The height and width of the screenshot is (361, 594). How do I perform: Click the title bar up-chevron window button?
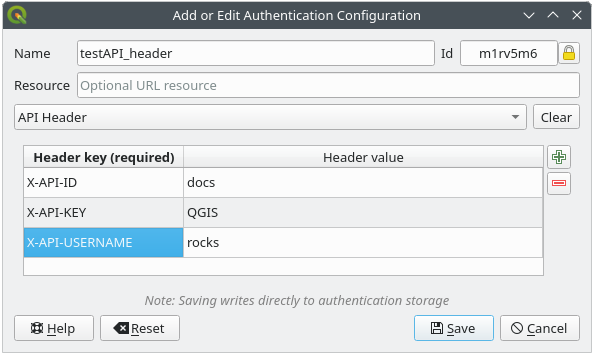[x=553, y=16]
